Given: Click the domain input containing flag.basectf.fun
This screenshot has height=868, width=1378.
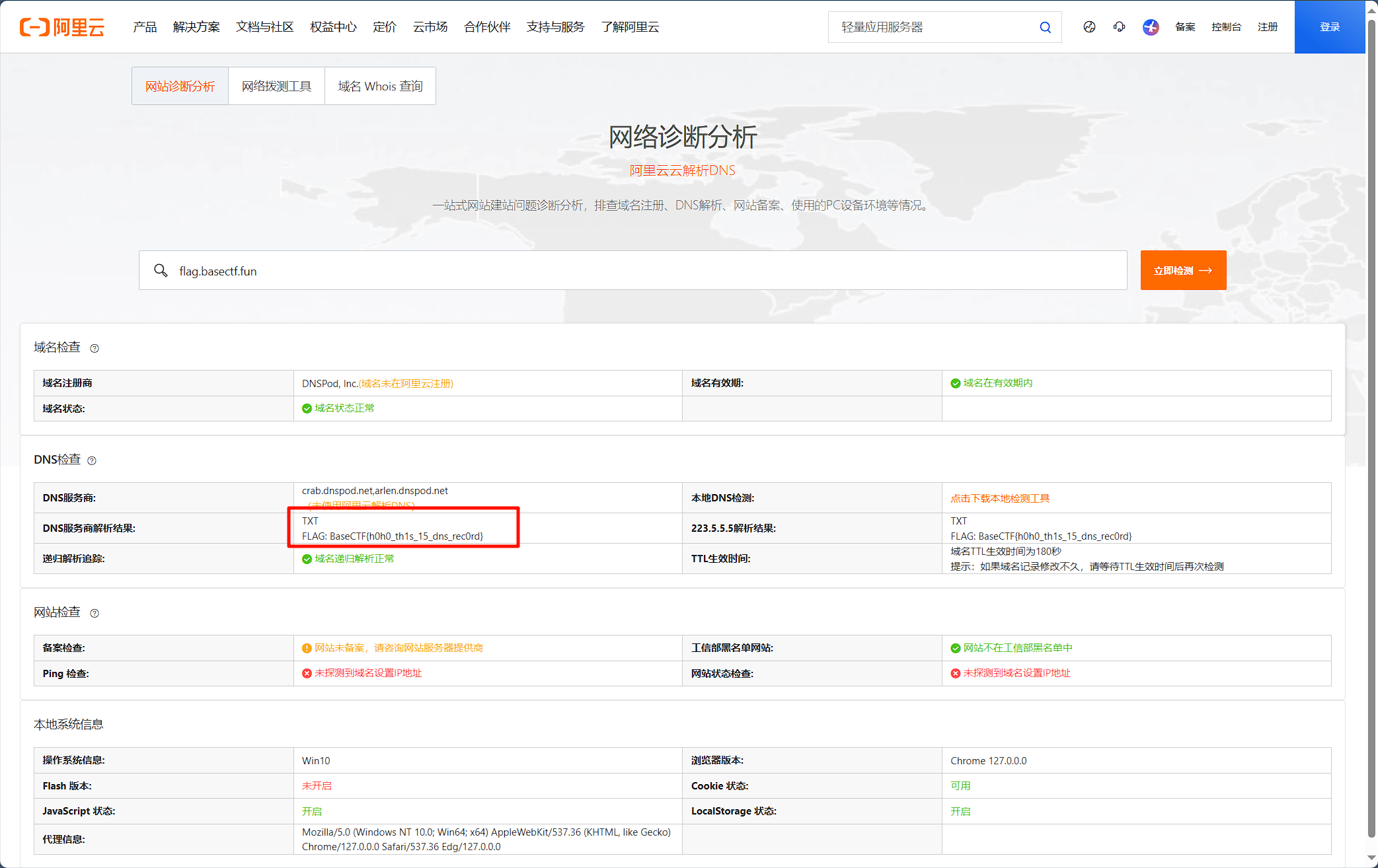Looking at the screenshot, I should (632, 270).
